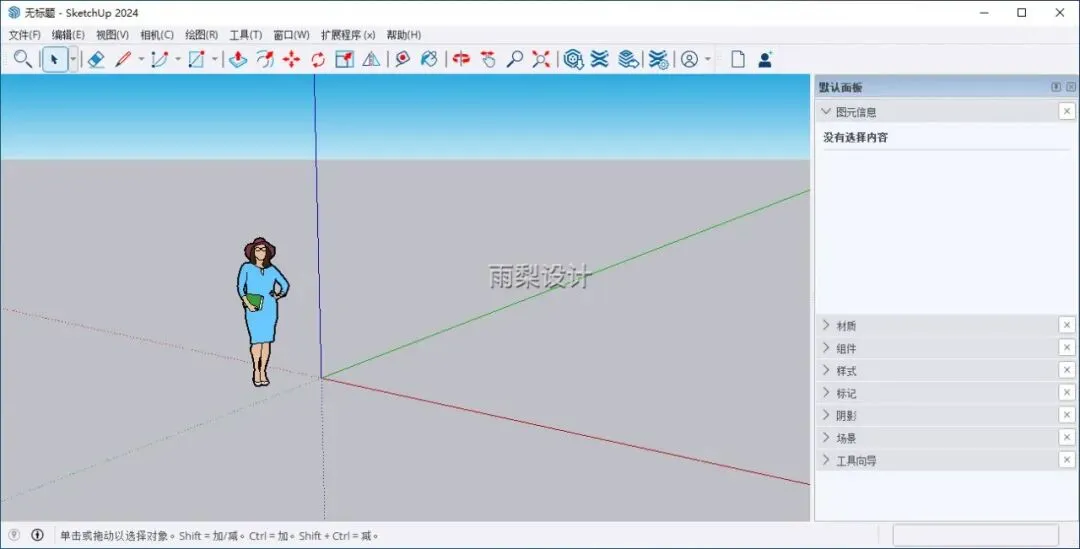Close the 阴影 section with its X
This screenshot has width=1080, height=549.
pyautogui.click(x=1067, y=415)
